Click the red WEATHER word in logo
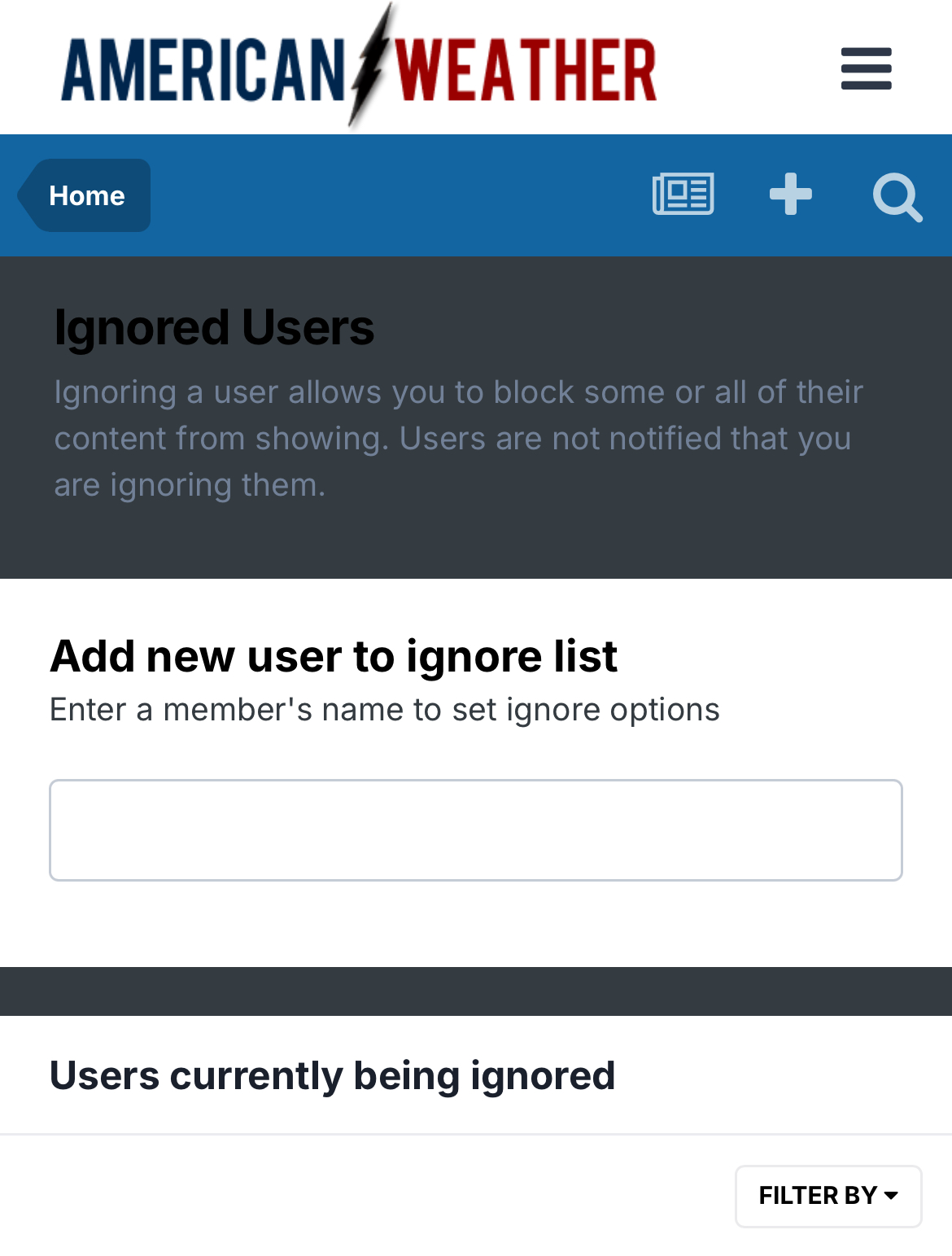The width and height of the screenshot is (952, 1256). [526, 72]
